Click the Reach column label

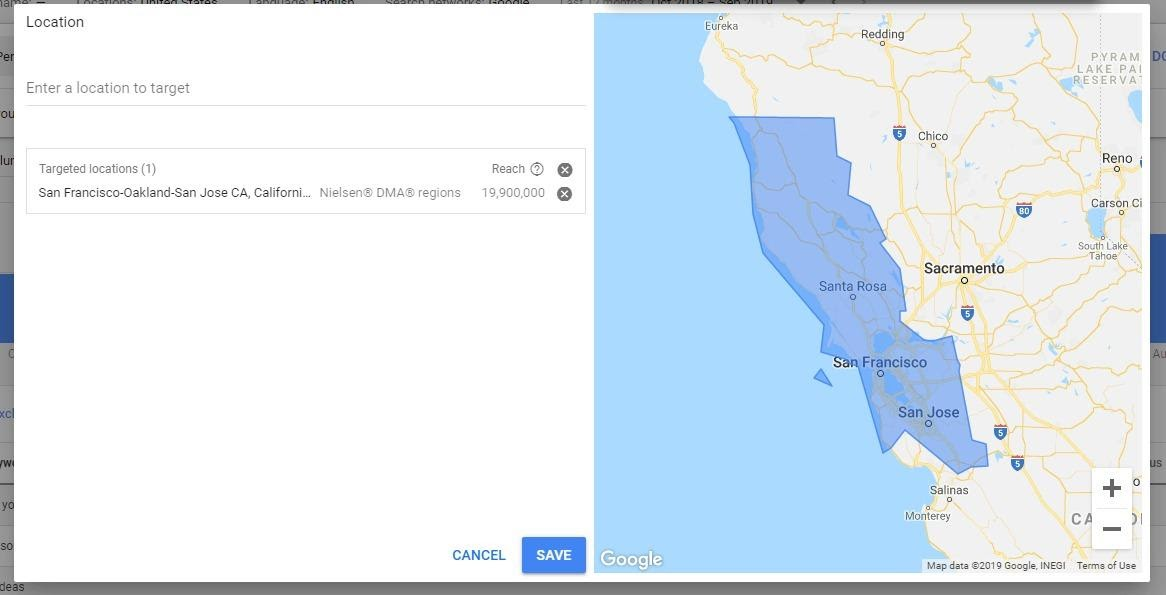(509, 169)
